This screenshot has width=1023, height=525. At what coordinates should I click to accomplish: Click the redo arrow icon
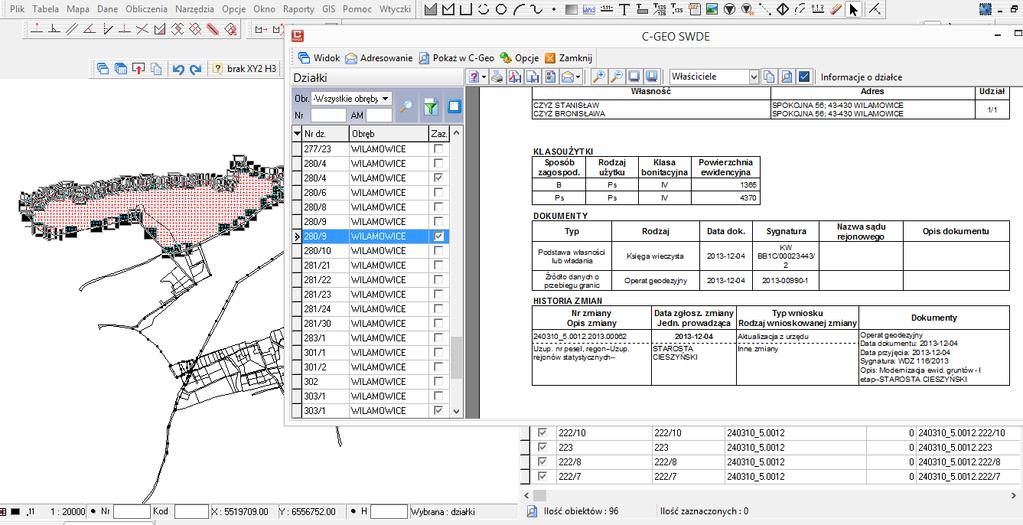pos(194,68)
